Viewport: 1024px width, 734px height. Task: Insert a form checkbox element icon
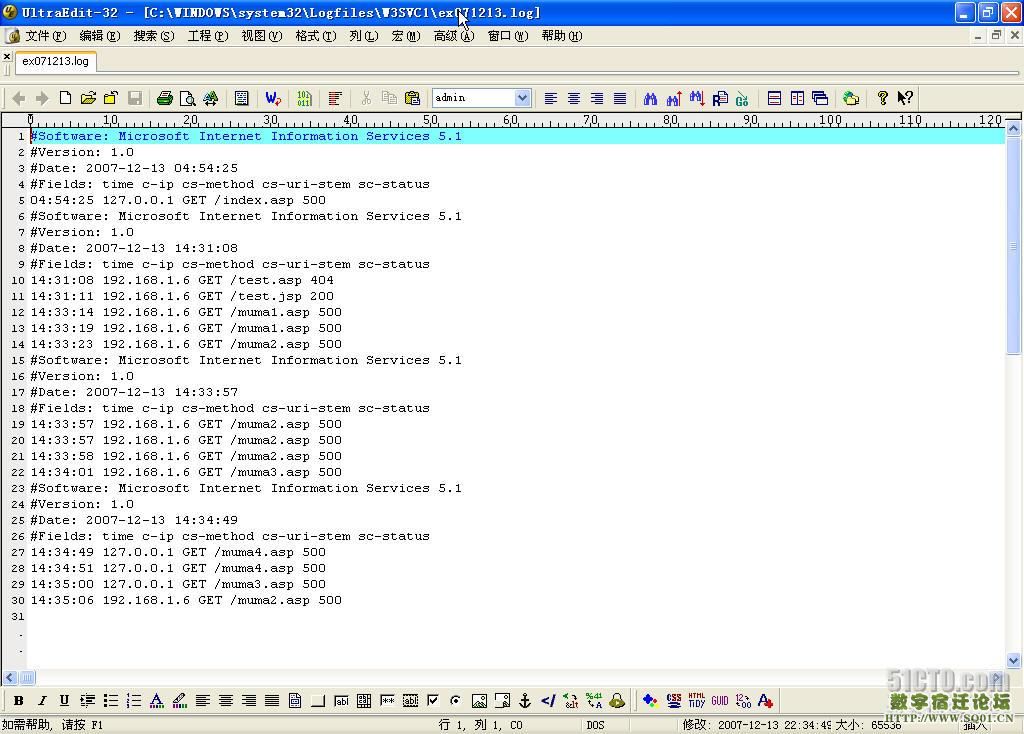(x=432, y=701)
